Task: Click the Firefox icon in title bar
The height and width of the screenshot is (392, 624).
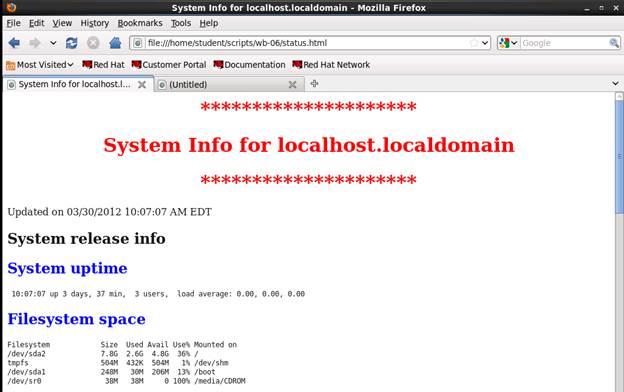Action: [x=11, y=7]
